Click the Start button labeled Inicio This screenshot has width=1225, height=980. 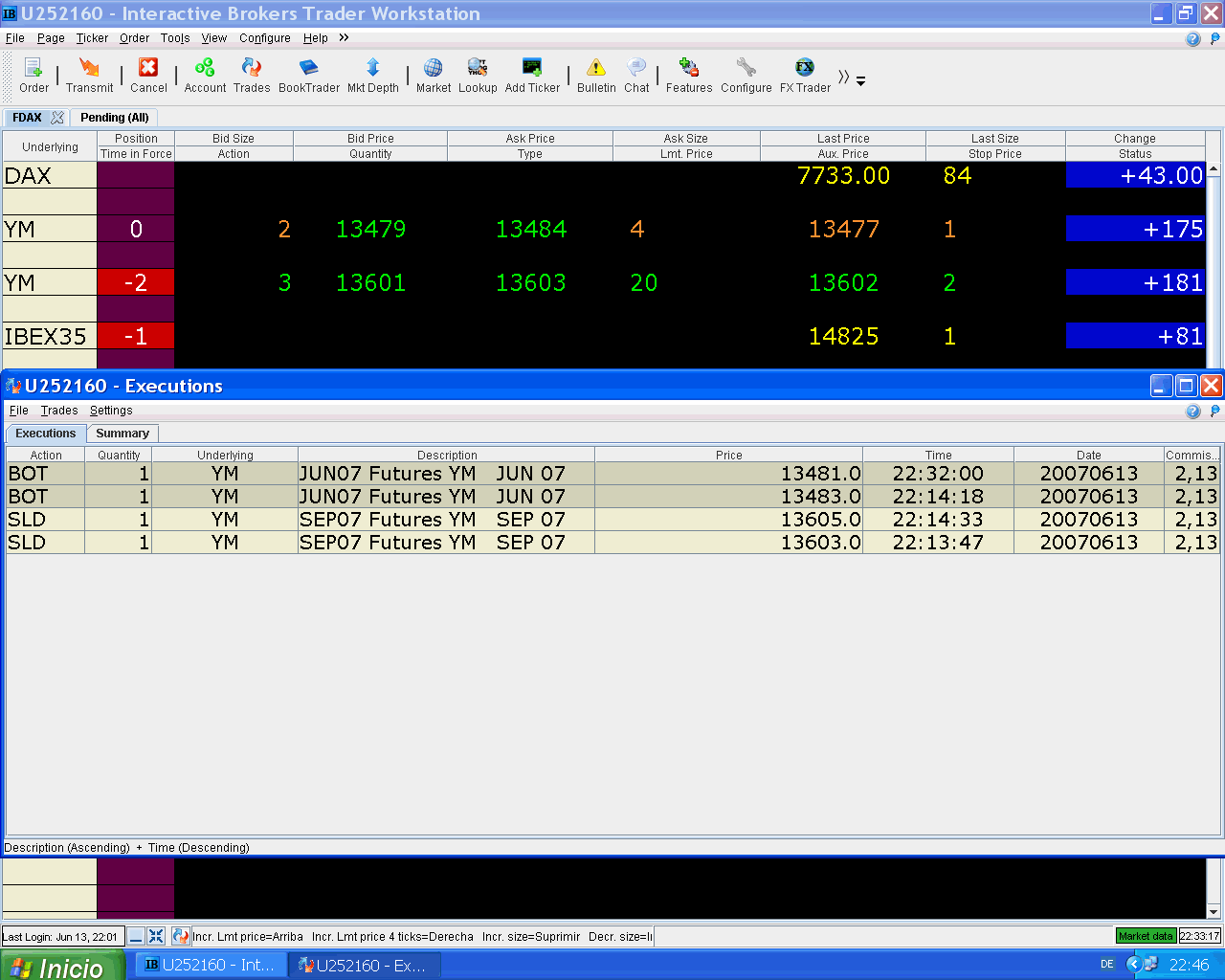click(x=62, y=966)
